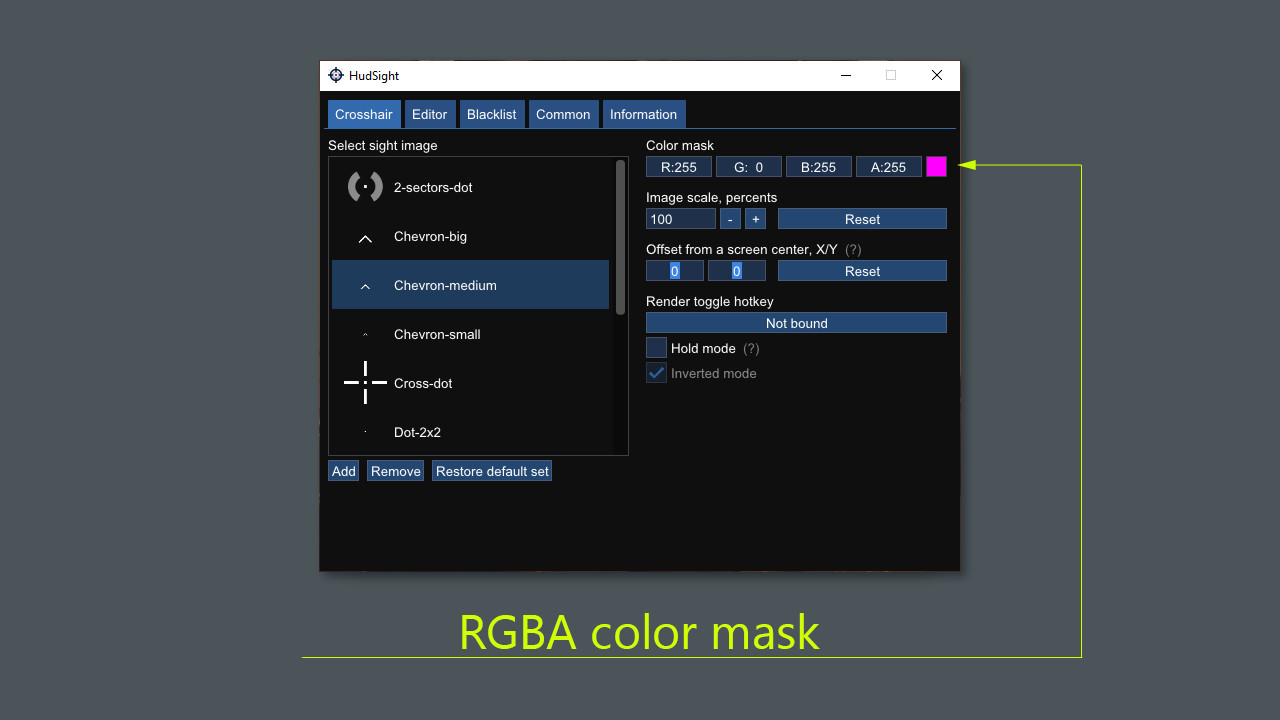Click Restore default set
Viewport: 1280px width, 720px height.
[491, 470]
